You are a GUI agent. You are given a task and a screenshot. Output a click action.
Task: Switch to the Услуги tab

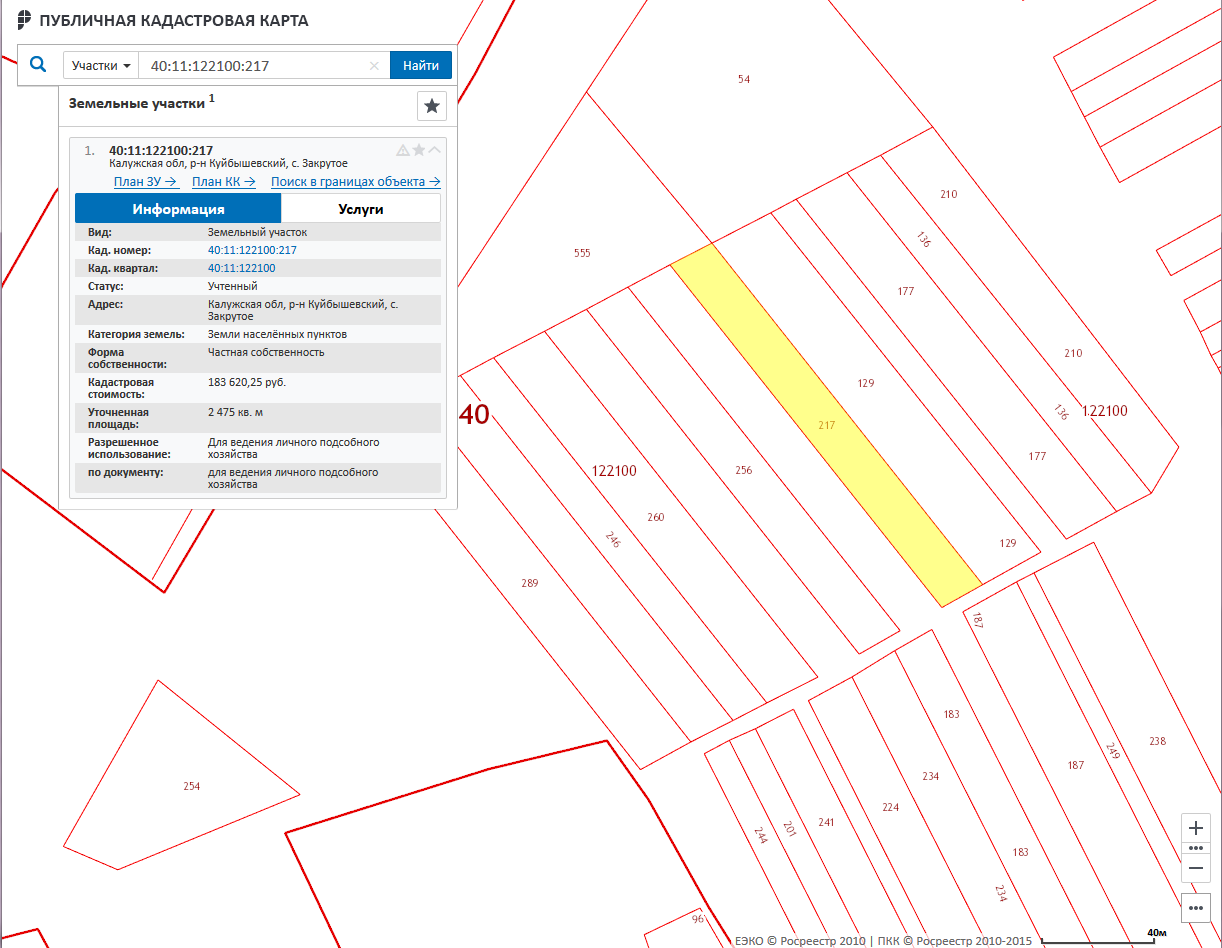[x=360, y=209]
